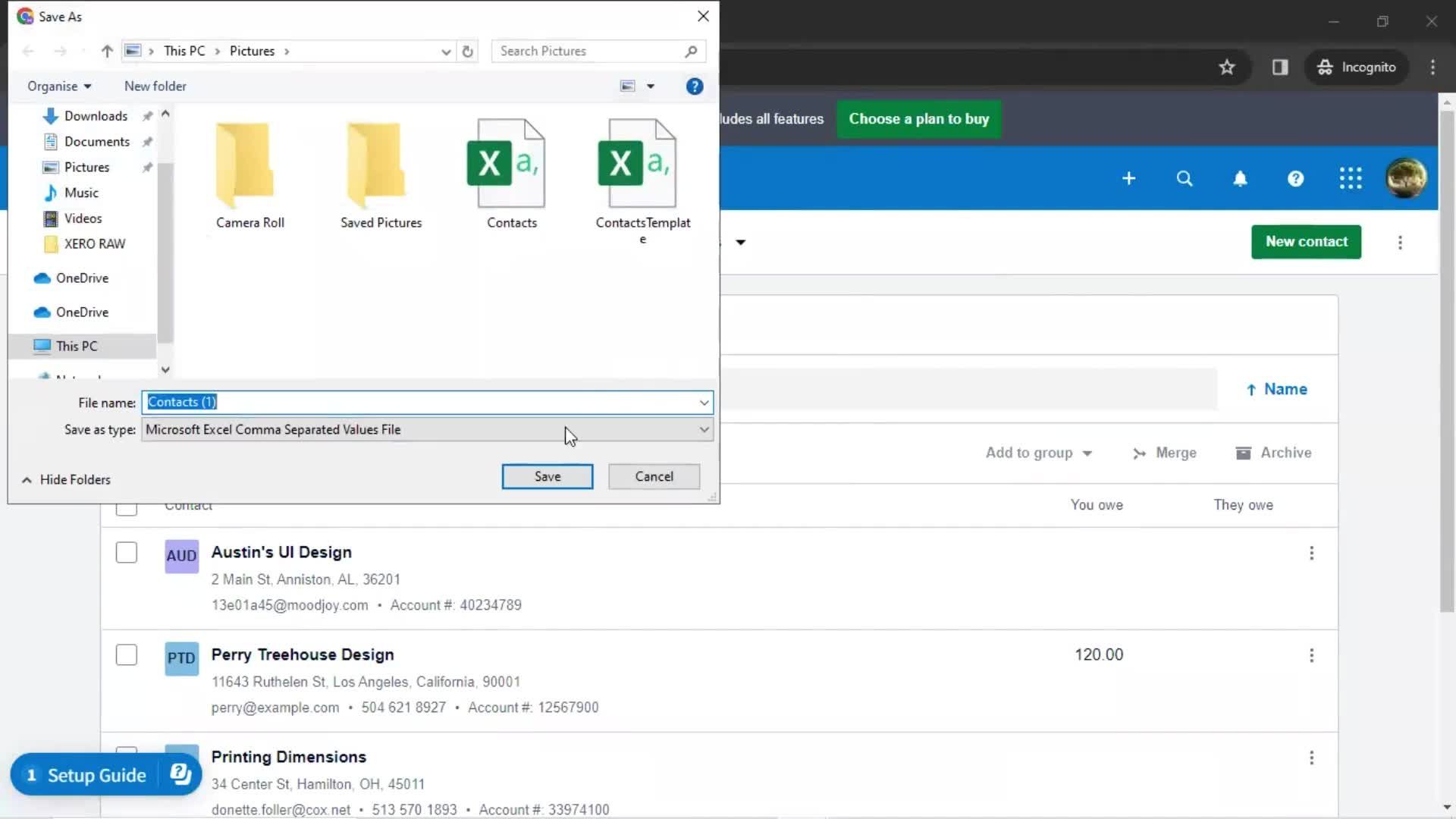
Task: Sort contacts by Name
Action: (x=1276, y=389)
